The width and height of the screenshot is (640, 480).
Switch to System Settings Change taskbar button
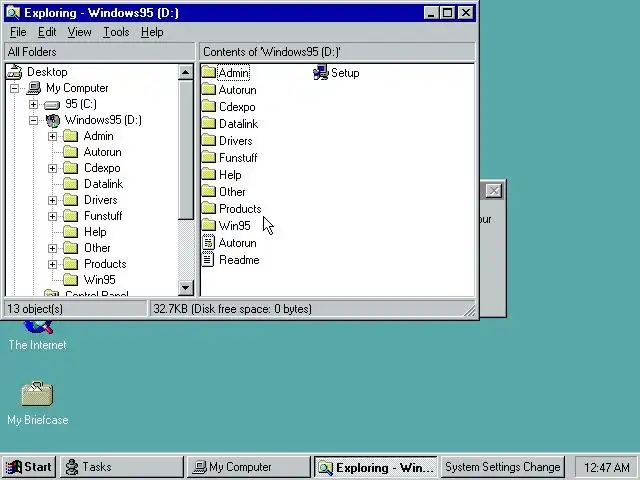click(502, 467)
